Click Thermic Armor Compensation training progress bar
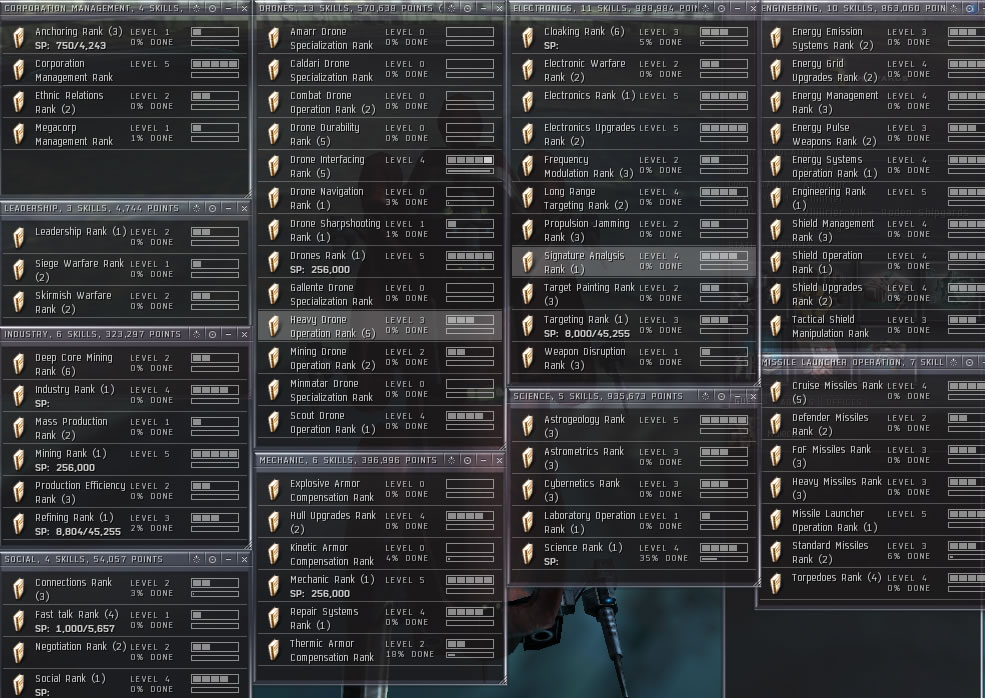The width and height of the screenshot is (985, 698). (x=470, y=655)
